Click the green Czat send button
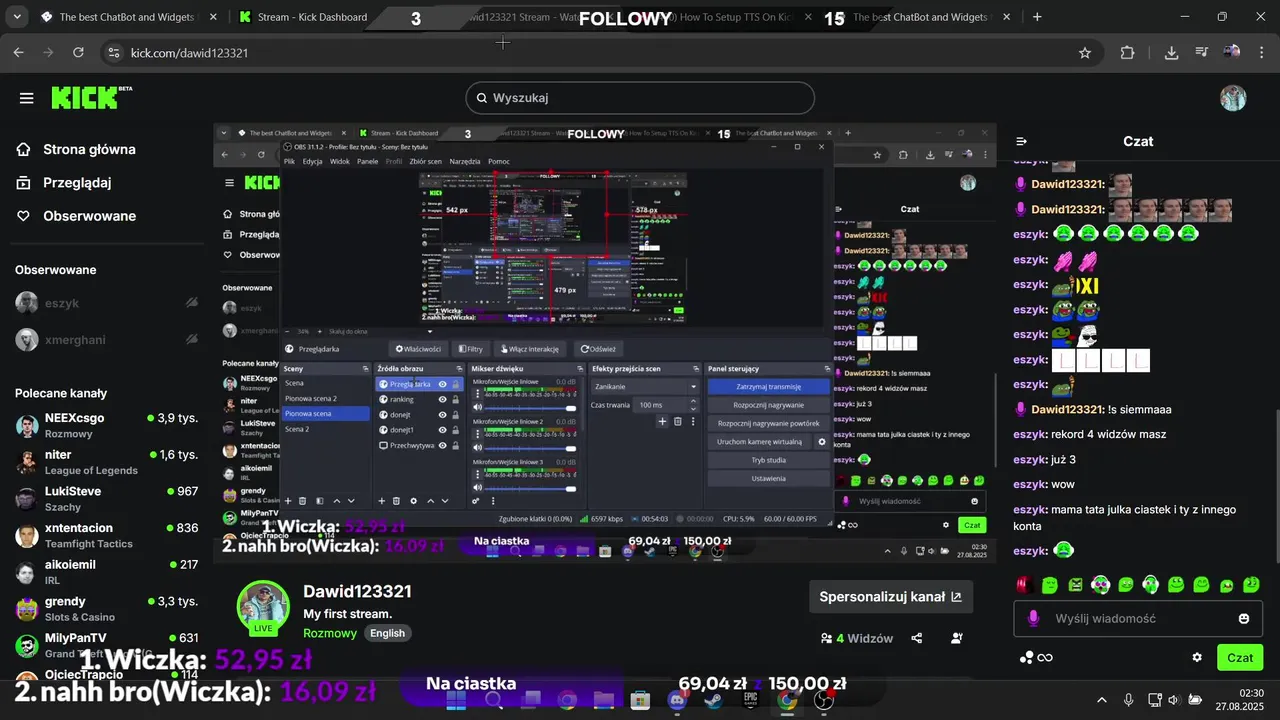Viewport: 1280px width, 720px height. [1240, 657]
